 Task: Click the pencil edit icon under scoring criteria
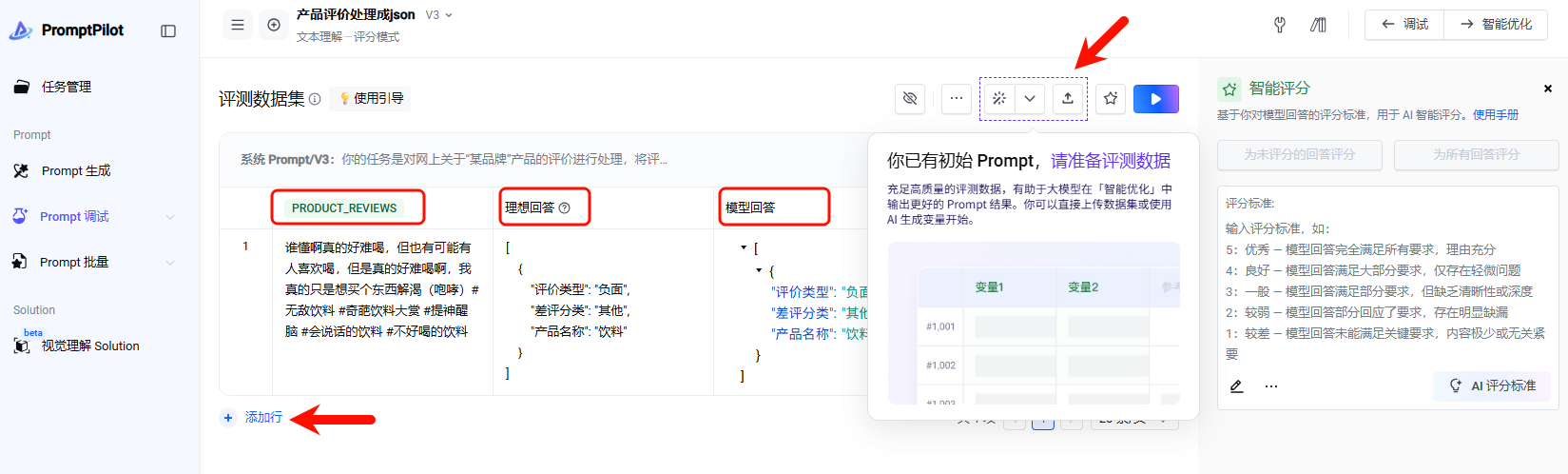pyautogui.click(x=1236, y=386)
